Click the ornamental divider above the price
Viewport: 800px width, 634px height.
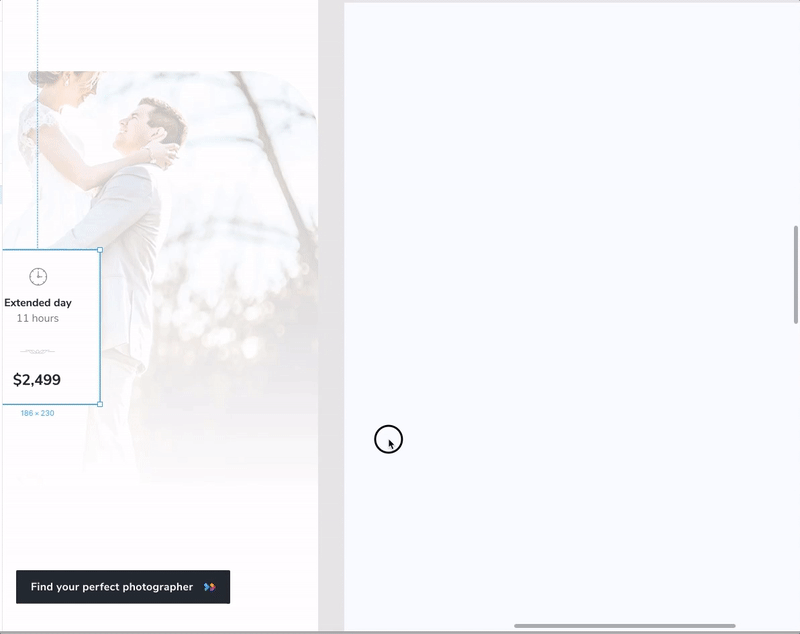[38, 351]
